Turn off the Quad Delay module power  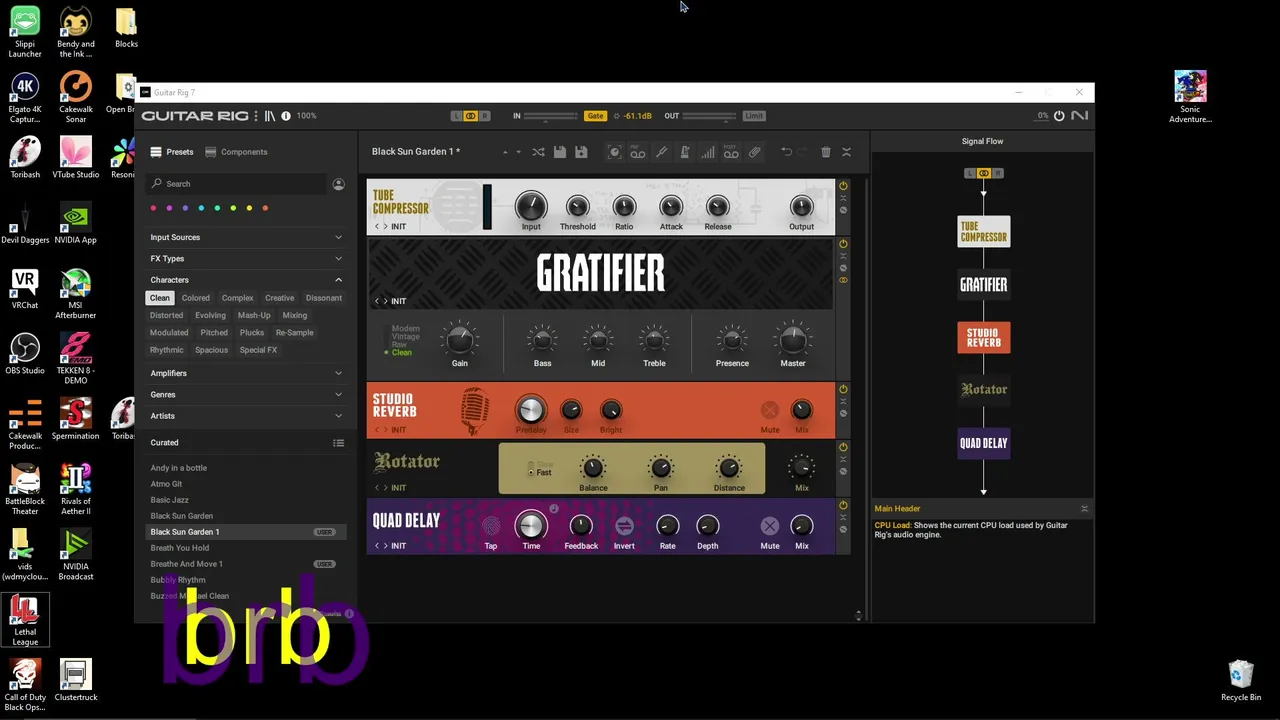point(843,505)
